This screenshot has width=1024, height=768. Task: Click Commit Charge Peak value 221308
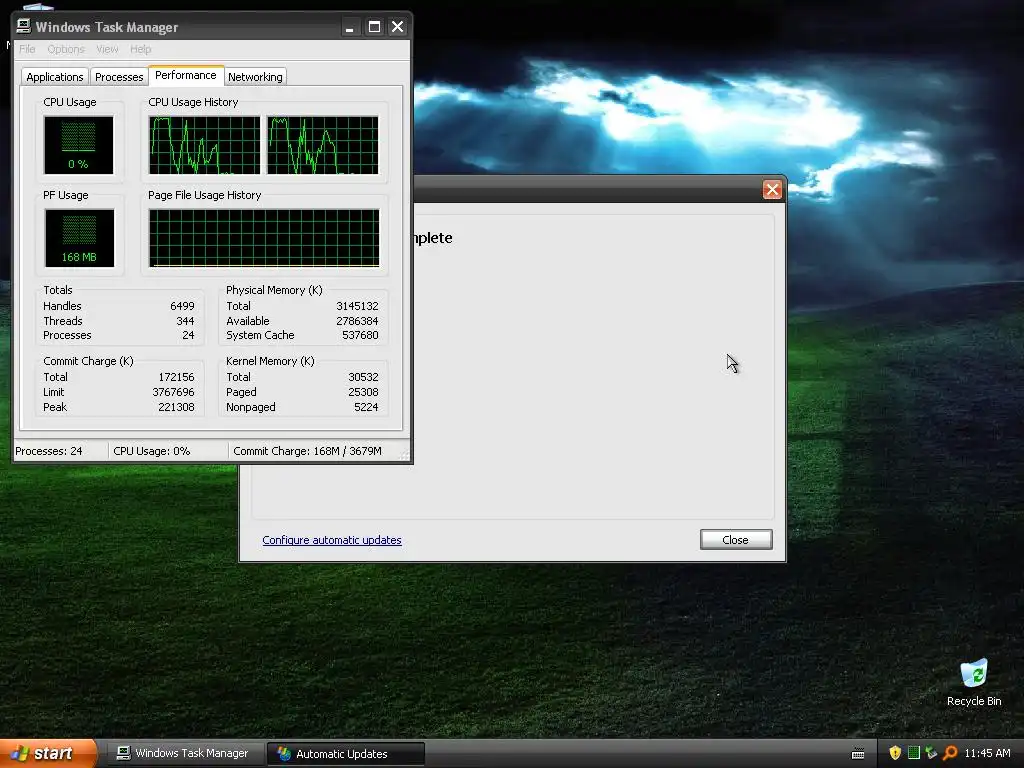pos(176,408)
